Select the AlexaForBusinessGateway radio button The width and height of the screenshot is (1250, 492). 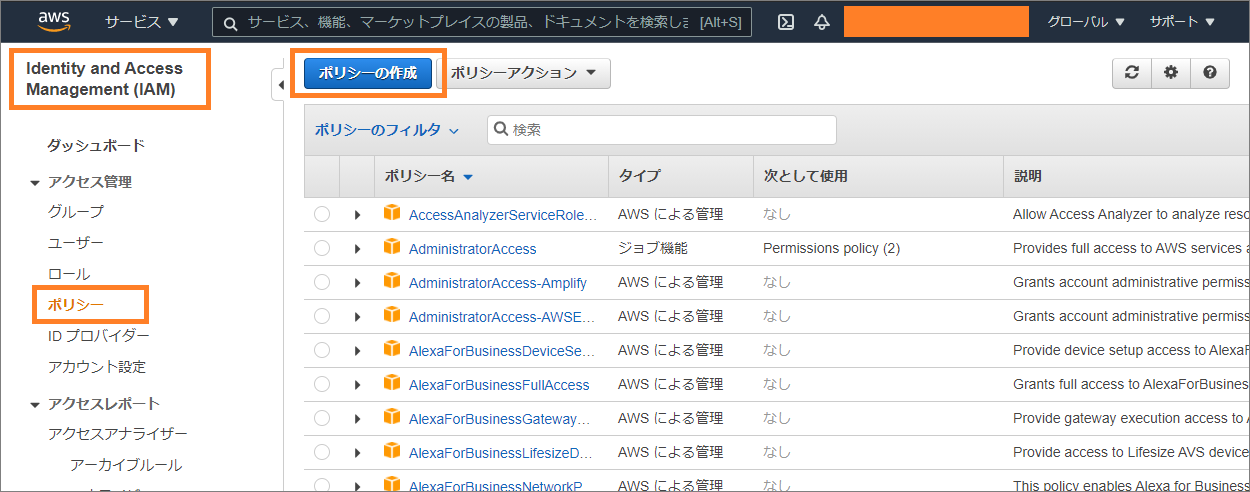(321, 418)
